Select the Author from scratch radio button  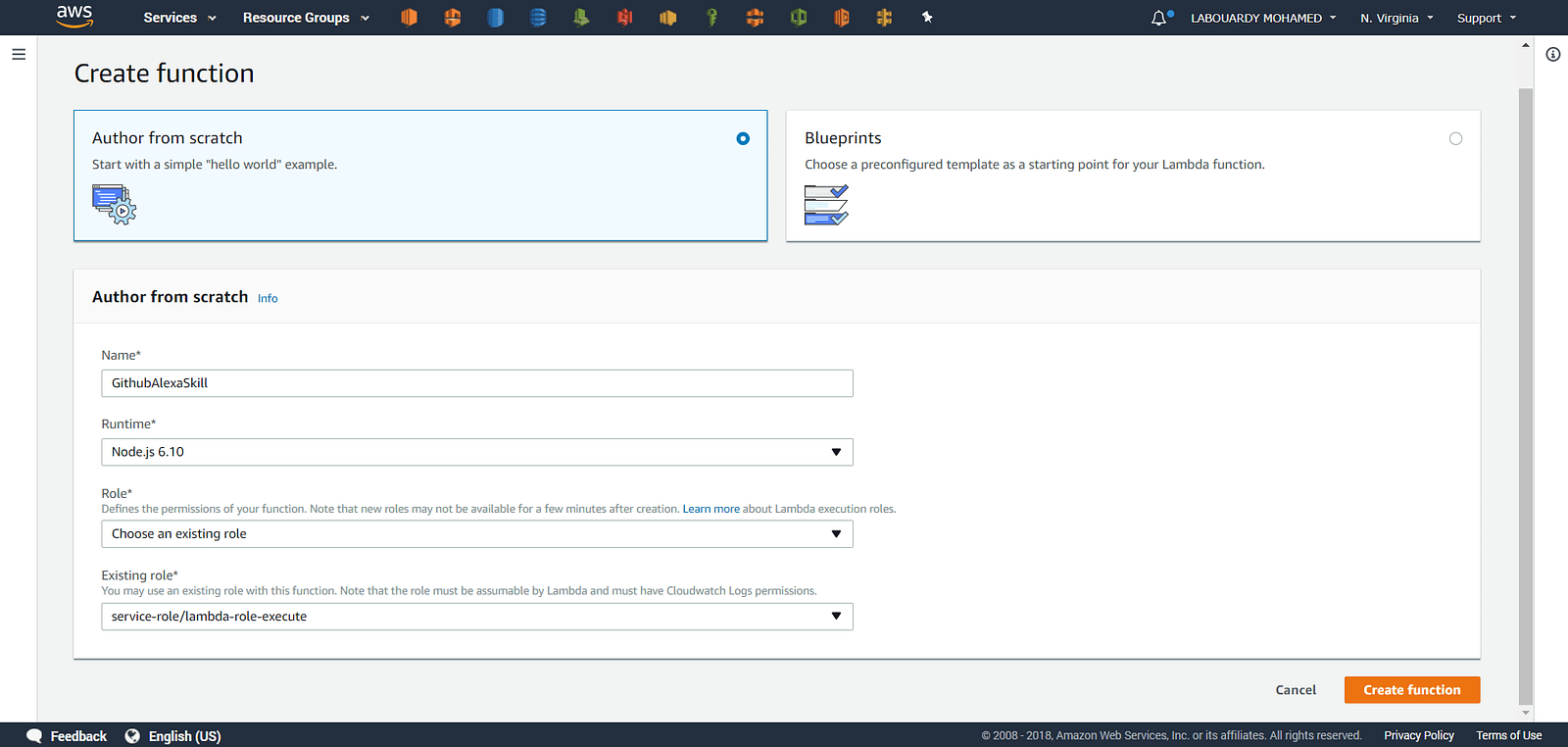tap(743, 138)
